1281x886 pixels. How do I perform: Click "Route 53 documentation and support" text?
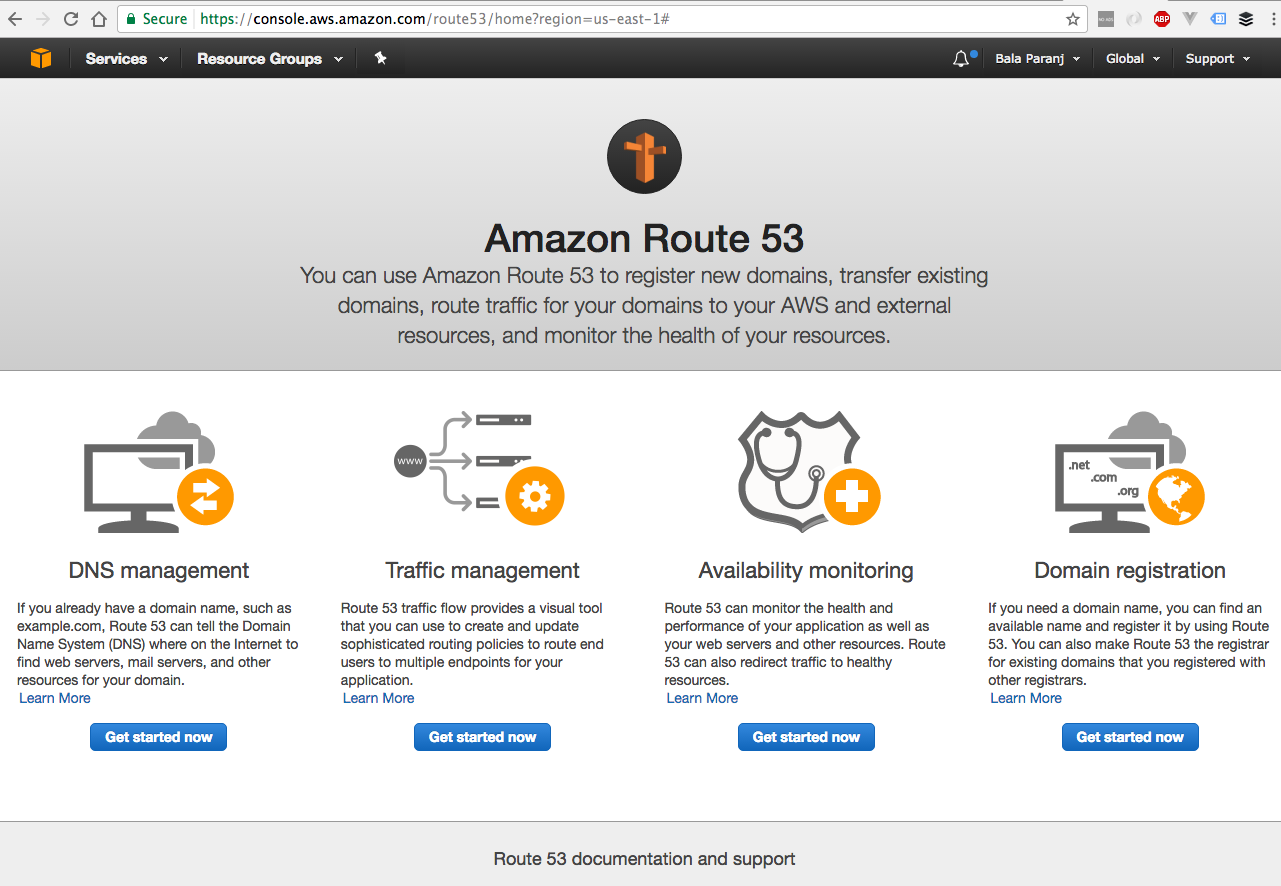point(645,859)
